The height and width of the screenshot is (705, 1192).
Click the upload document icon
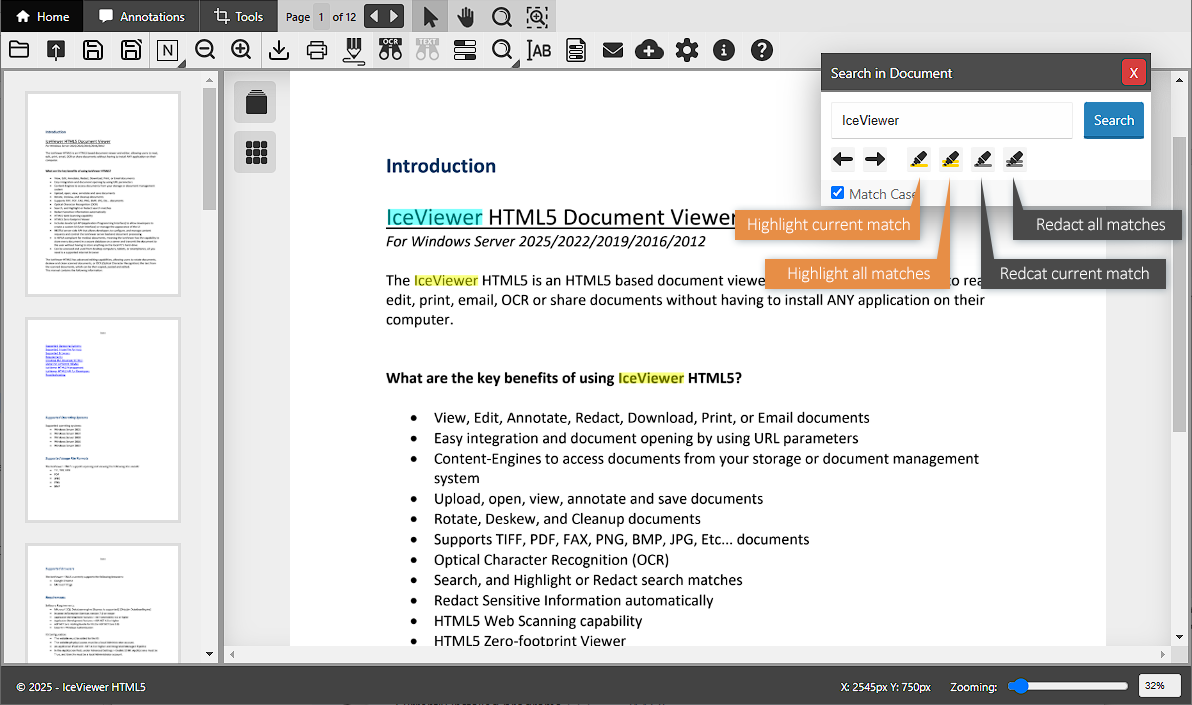(x=55, y=50)
